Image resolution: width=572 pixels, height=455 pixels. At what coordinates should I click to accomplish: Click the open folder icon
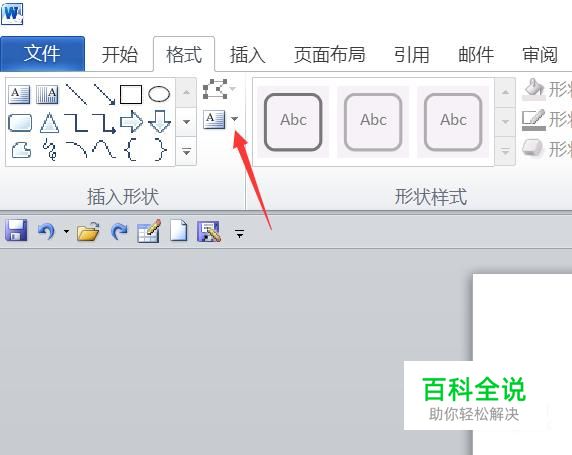click(88, 231)
